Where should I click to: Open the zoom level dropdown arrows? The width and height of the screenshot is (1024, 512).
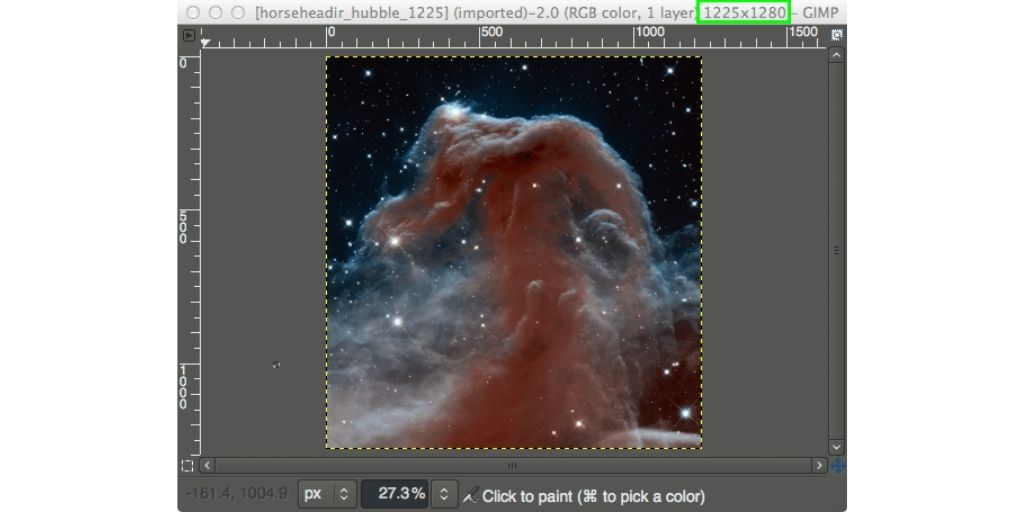tap(444, 494)
